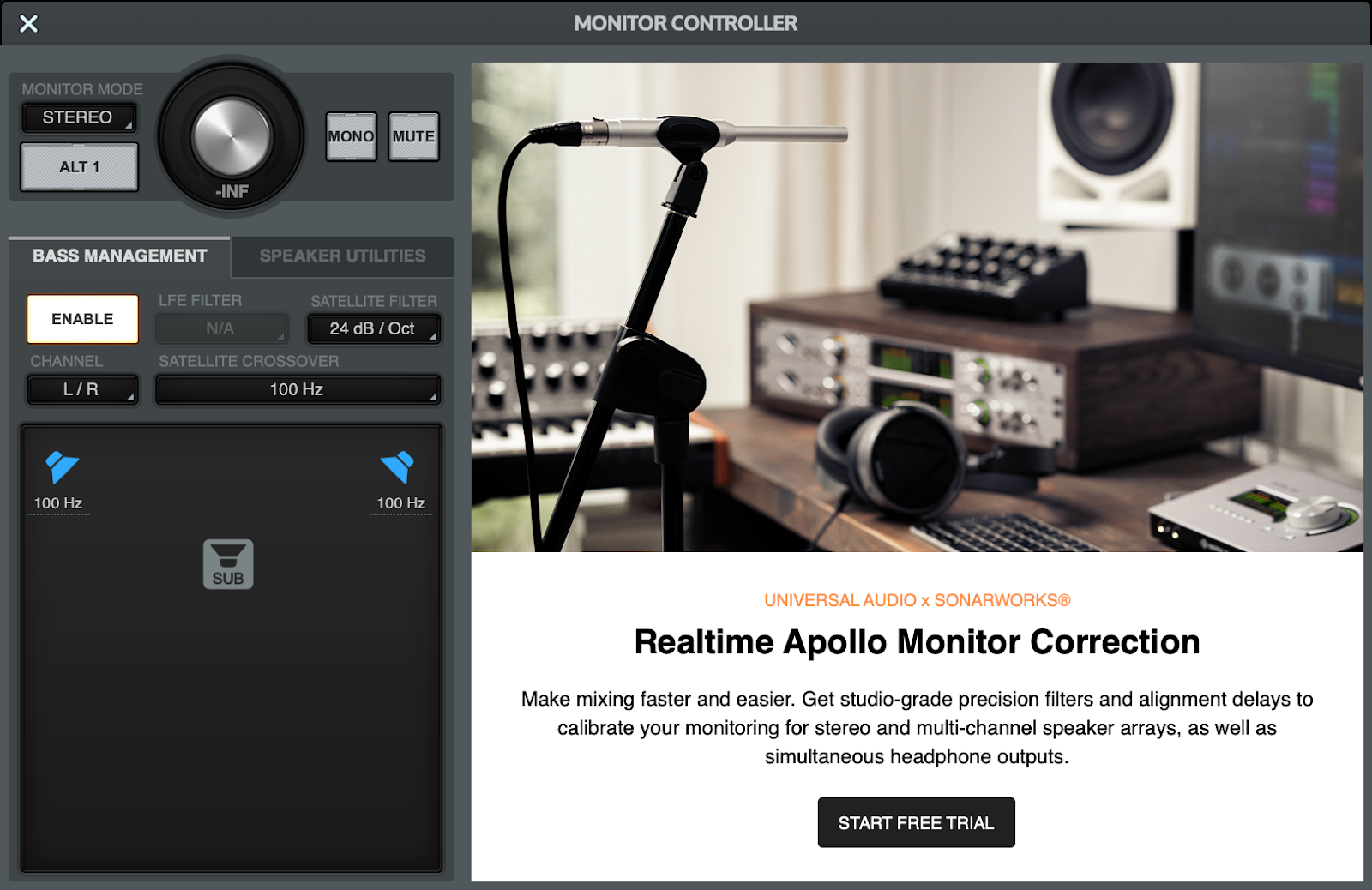Close the Monitor Controller window

[x=28, y=23]
